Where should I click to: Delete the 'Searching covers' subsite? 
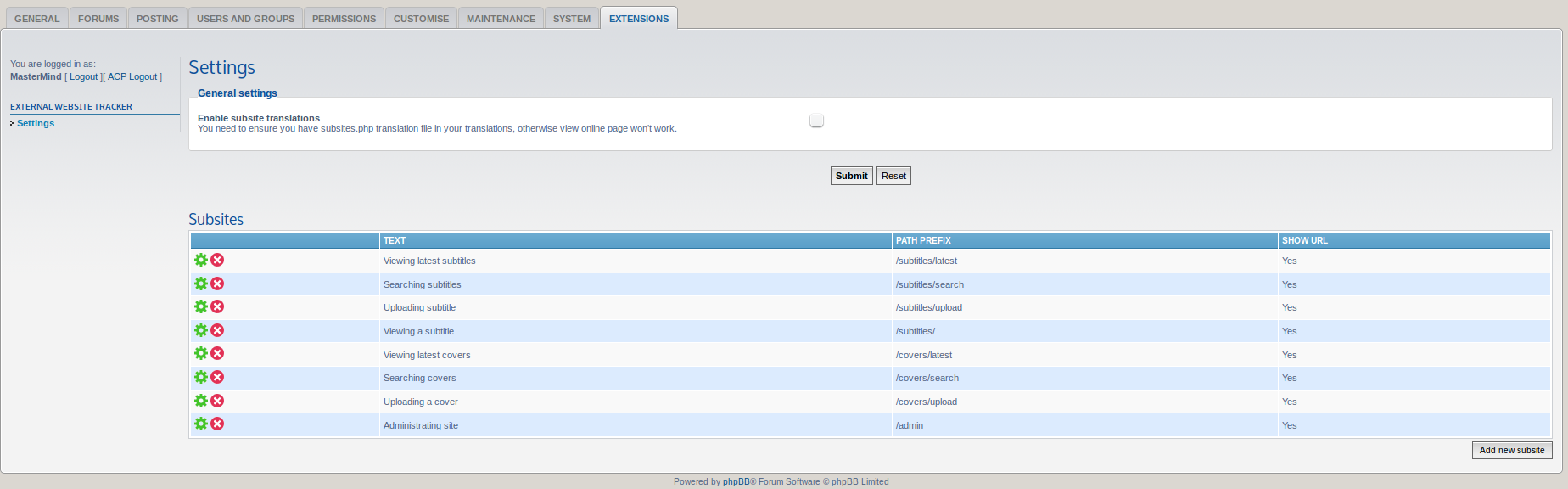coord(217,377)
